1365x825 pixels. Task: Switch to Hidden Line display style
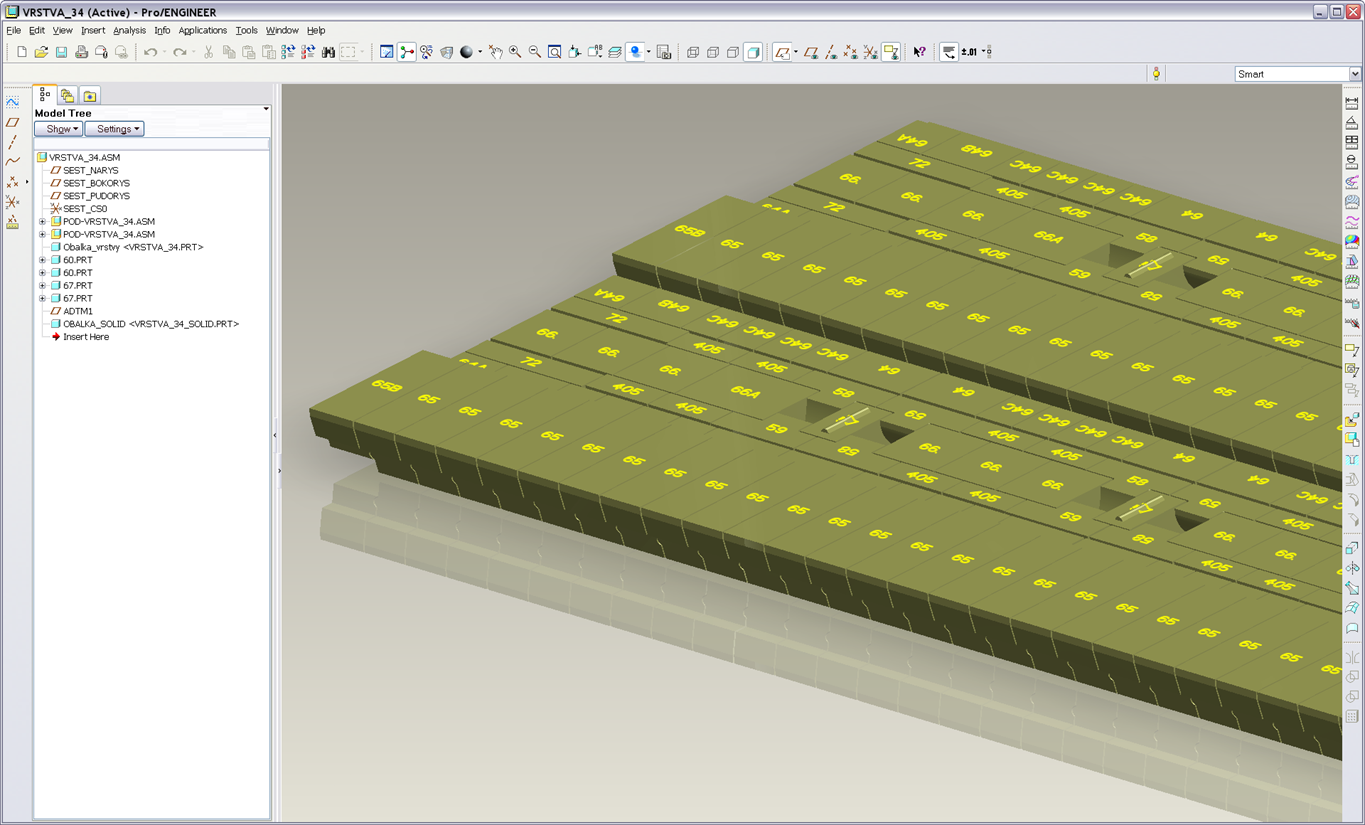[x=713, y=52]
